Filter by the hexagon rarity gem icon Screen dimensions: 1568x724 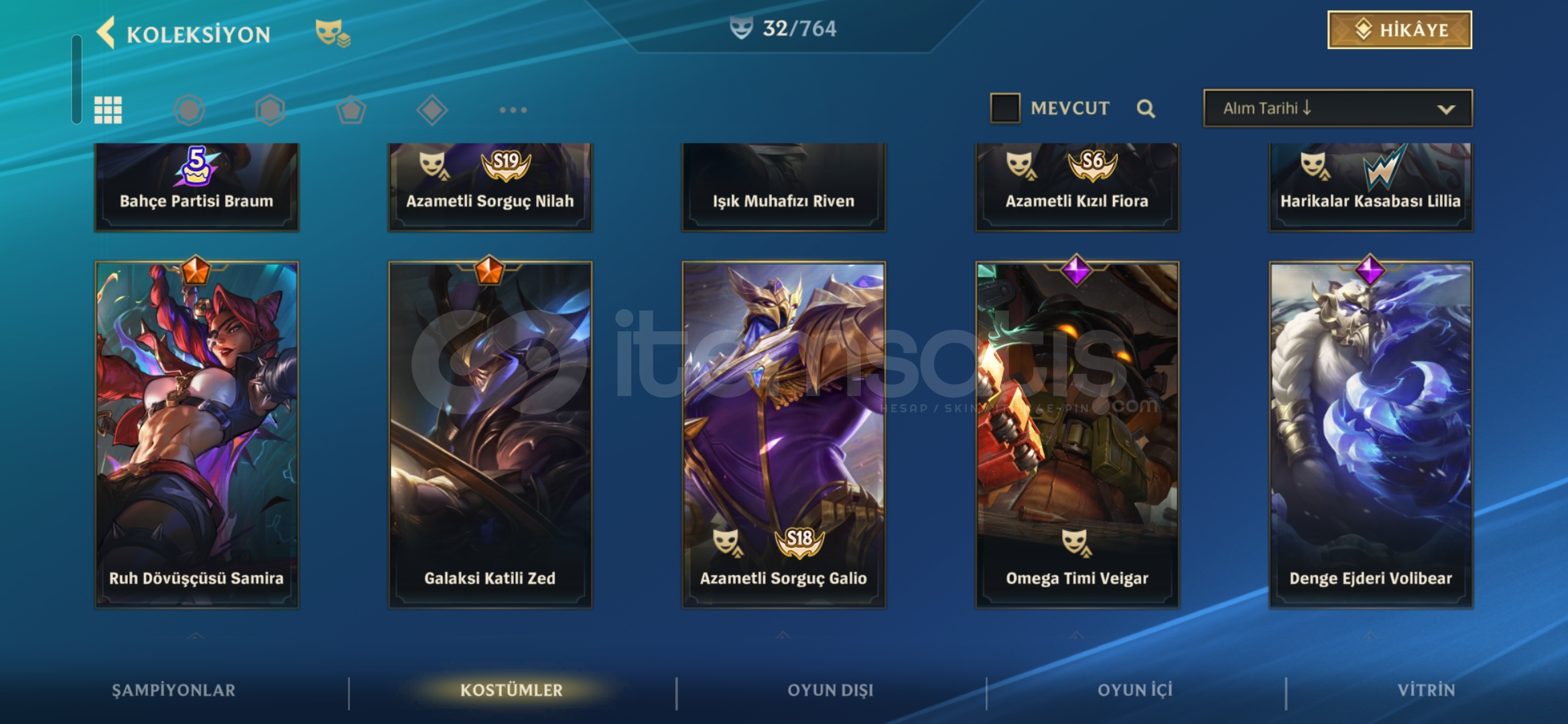click(270, 110)
